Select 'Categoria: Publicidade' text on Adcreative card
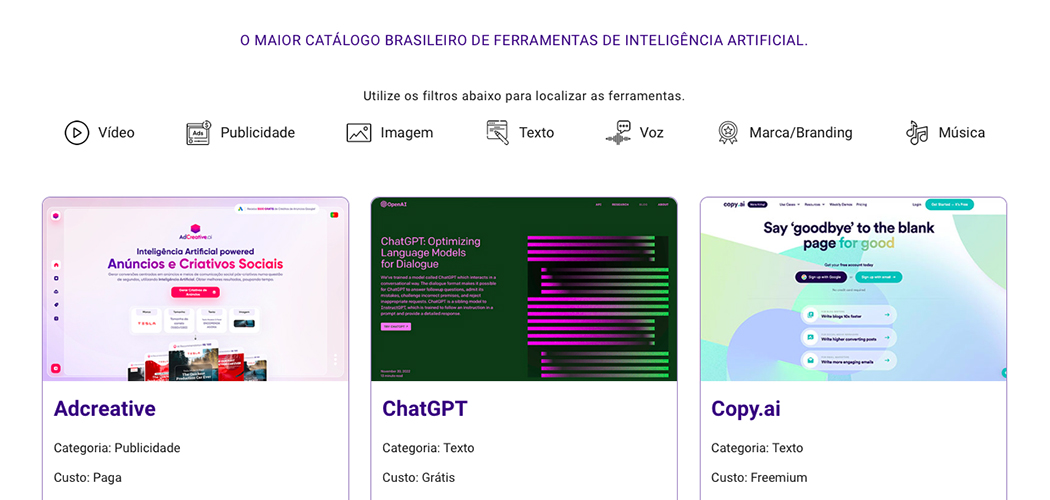1050x500 pixels. pos(117,448)
